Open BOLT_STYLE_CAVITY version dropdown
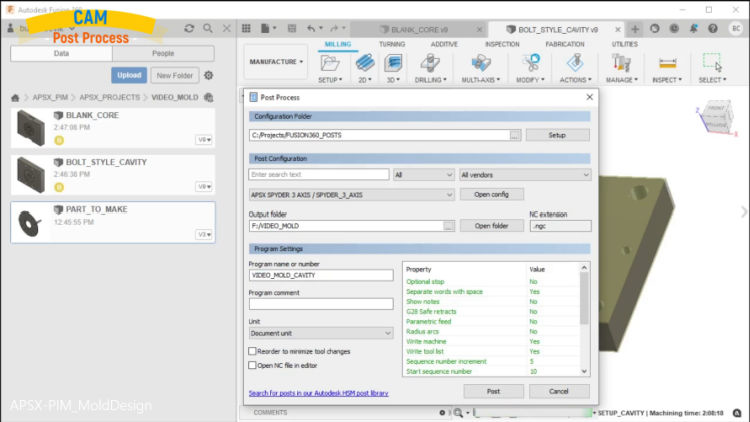The height and width of the screenshot is (422, 750). 204,187
